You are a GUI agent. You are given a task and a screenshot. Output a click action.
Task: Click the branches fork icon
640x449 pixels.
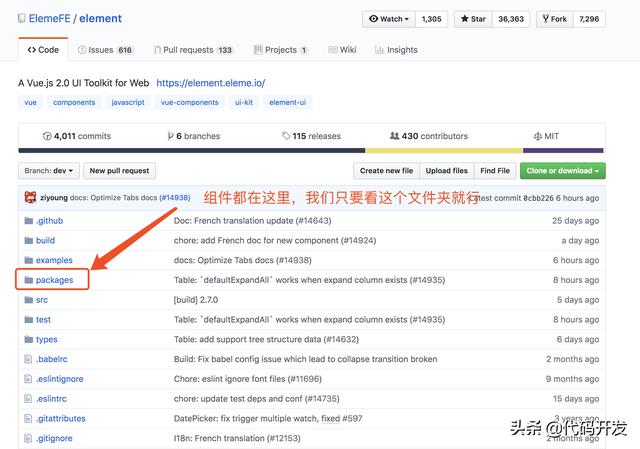click(x=171, y=136)
